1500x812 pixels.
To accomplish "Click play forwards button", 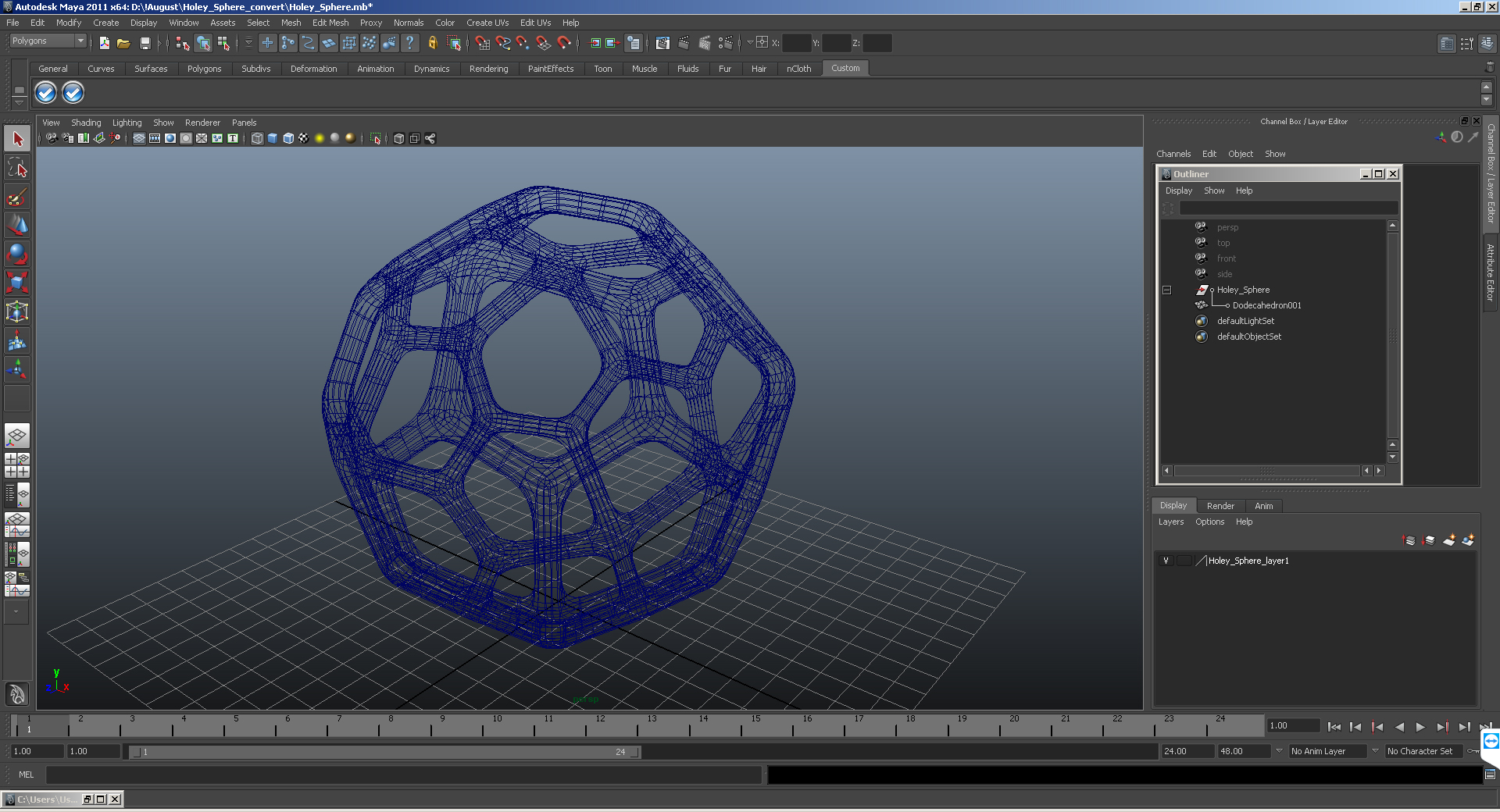I will click(x=1420, y=727).
